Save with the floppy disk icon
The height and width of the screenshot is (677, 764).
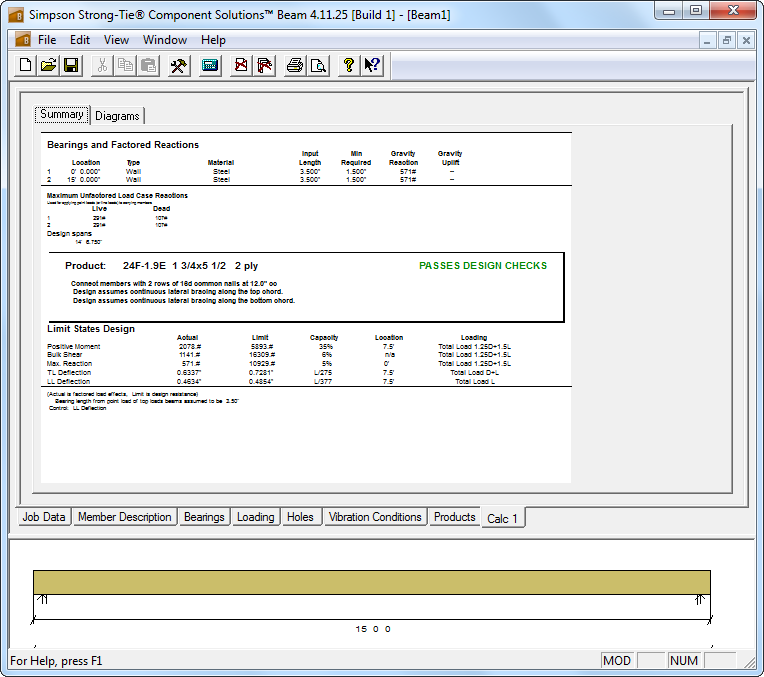point(71,65)
